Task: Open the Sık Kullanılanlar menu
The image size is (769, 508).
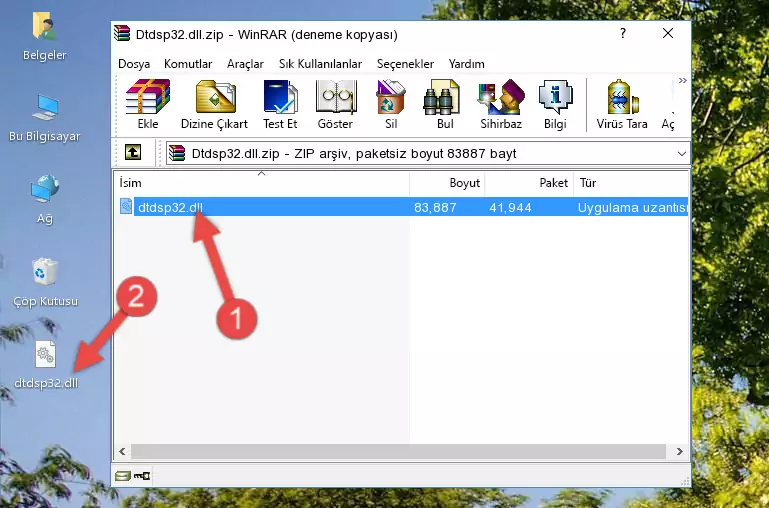Action: [320, 64]
